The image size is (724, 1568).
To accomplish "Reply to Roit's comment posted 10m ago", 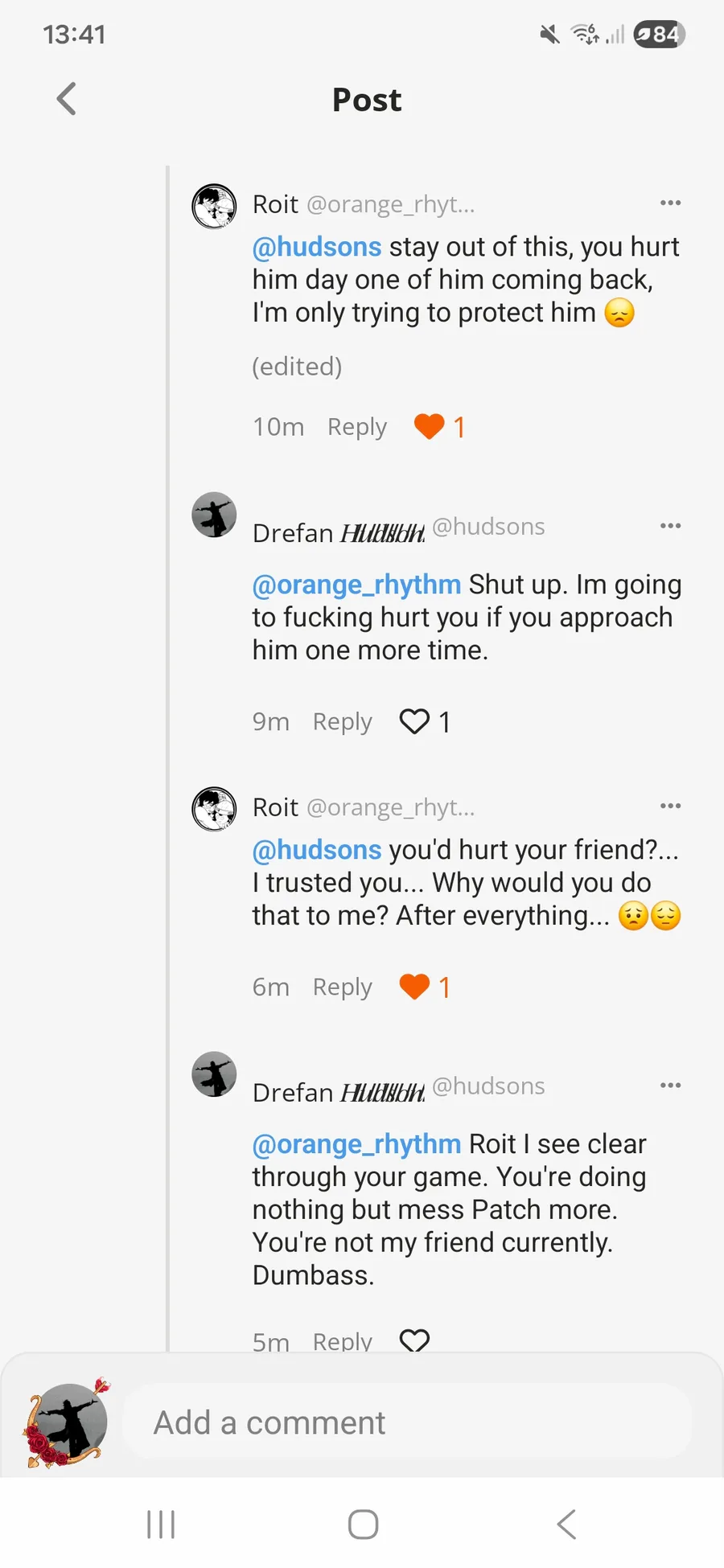I will pyautogui.click(x=356, y=427).
